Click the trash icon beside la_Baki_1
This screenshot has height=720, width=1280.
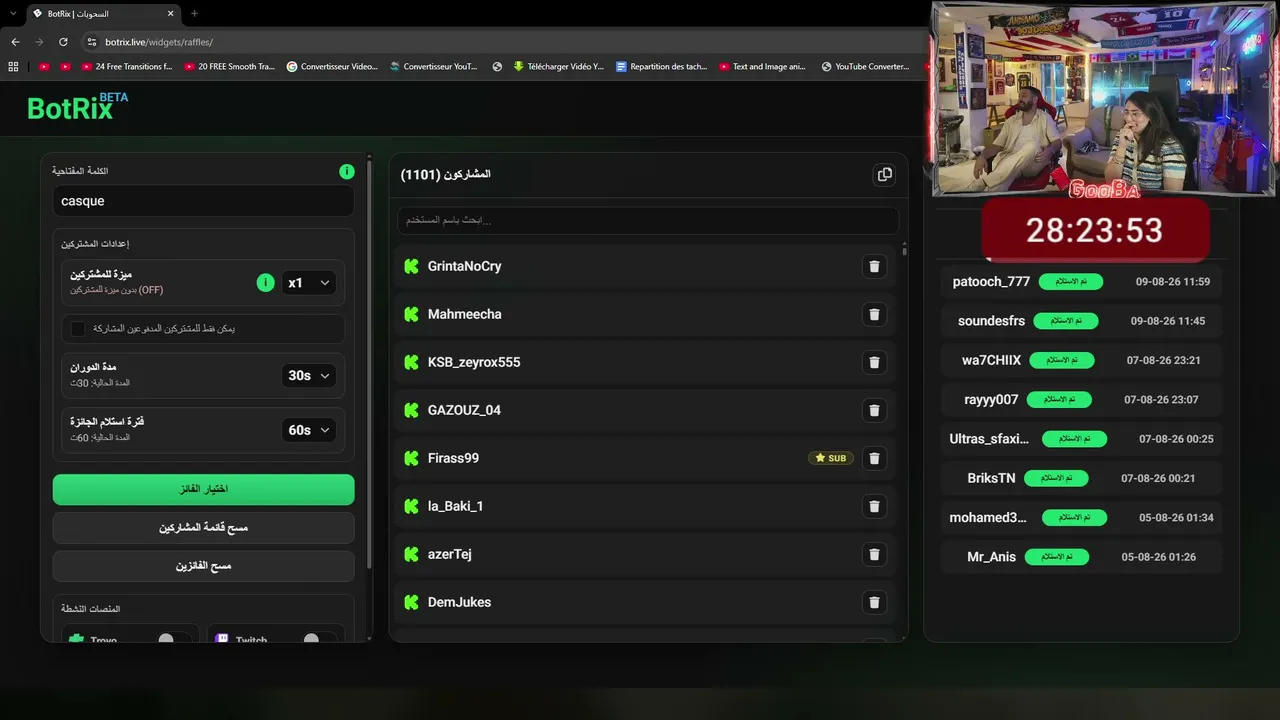(874, 506)
